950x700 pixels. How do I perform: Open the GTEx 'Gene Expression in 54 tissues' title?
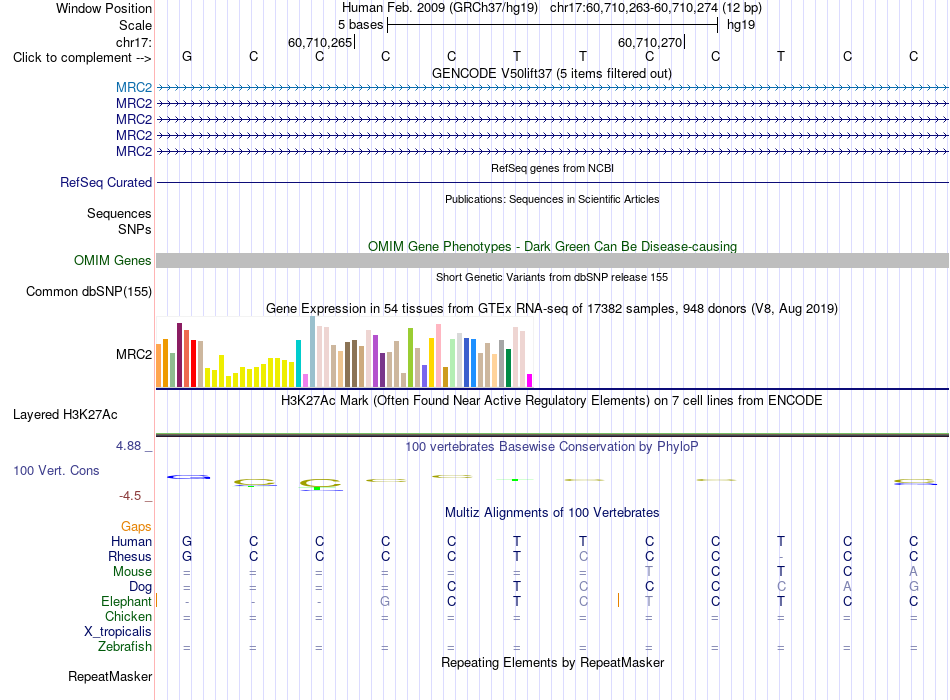[552, 308]
